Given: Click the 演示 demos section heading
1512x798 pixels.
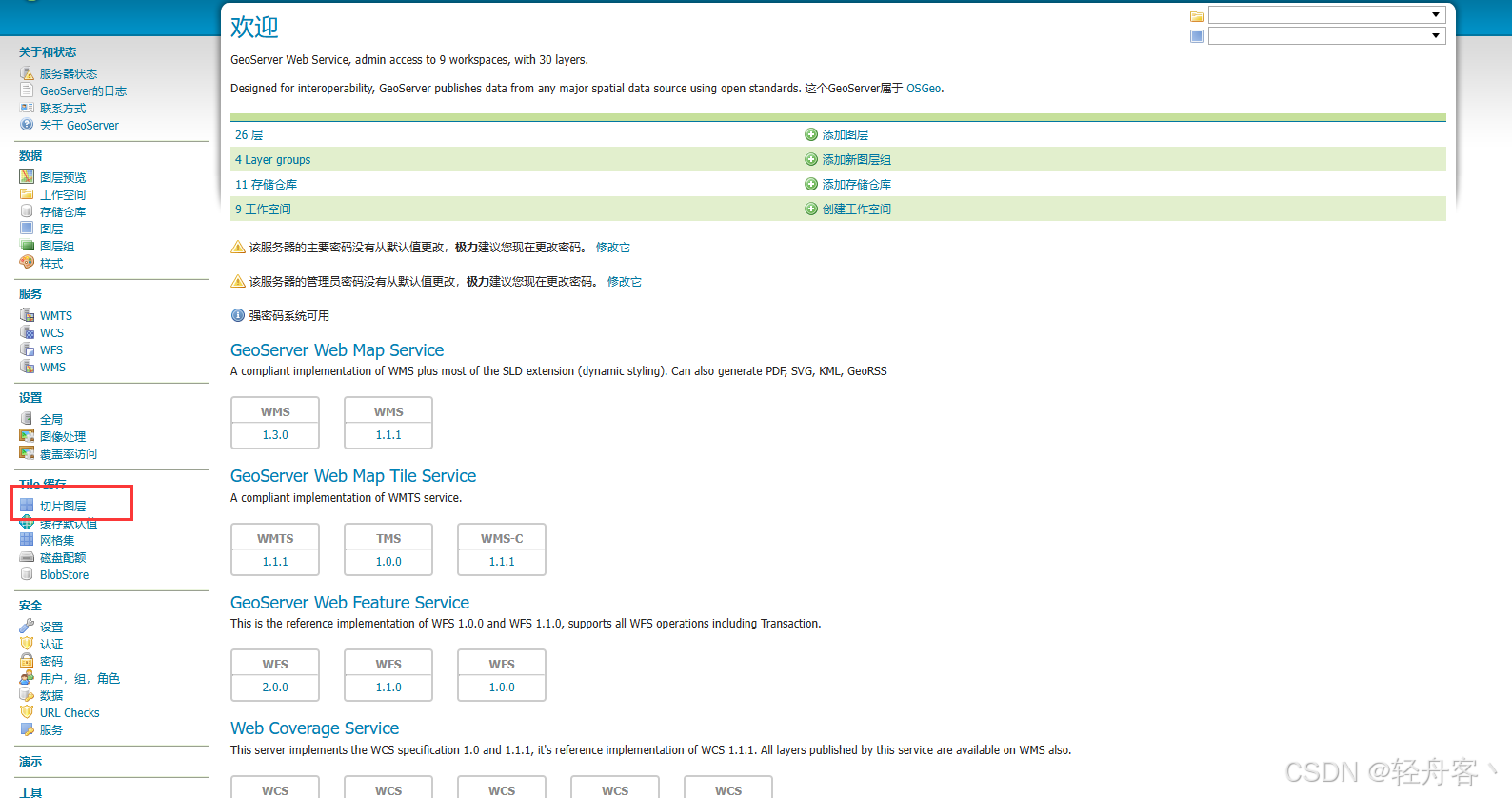Looking at the screenshot, I should click(30, 762).
